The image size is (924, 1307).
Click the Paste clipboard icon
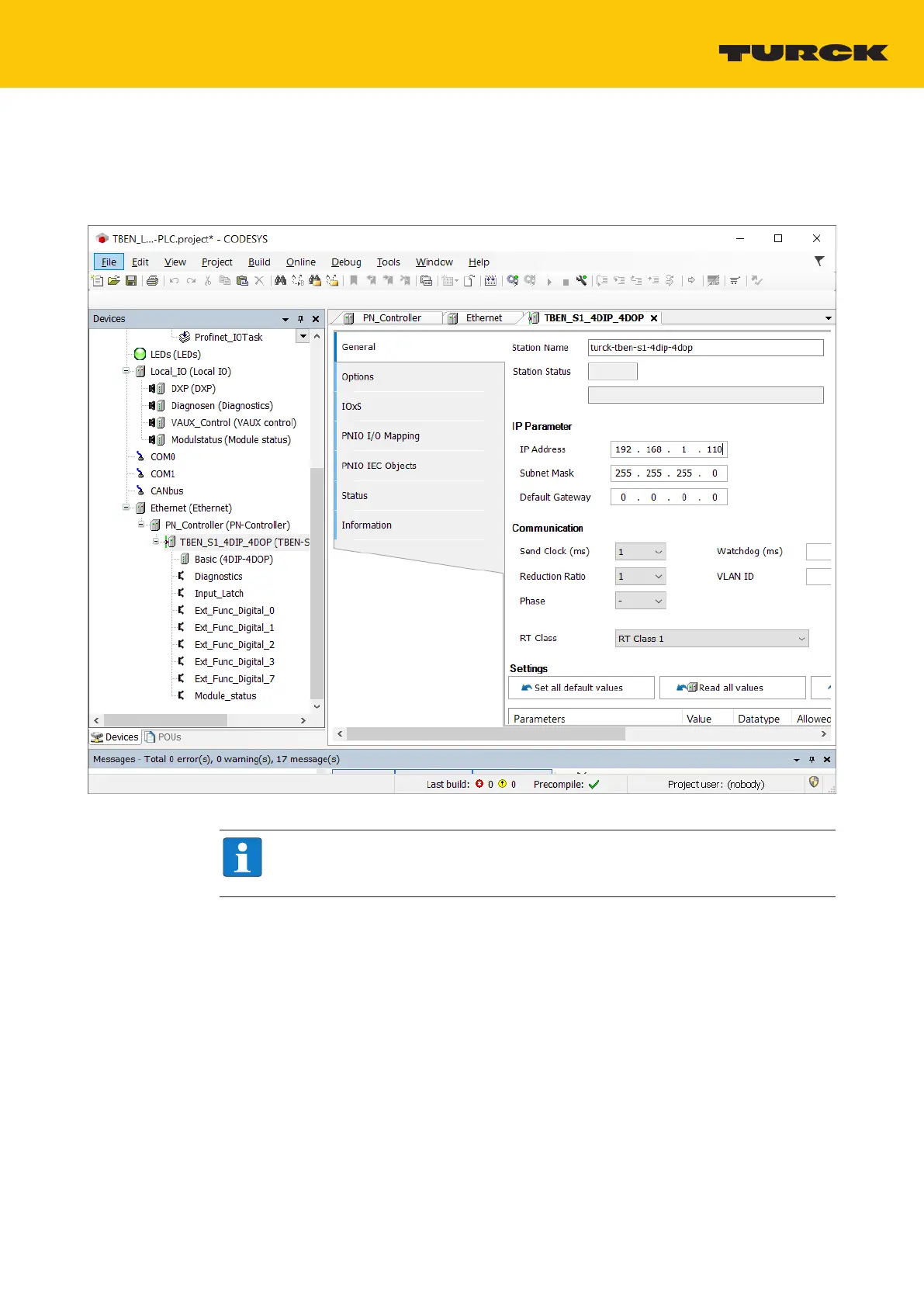point(242,281)
